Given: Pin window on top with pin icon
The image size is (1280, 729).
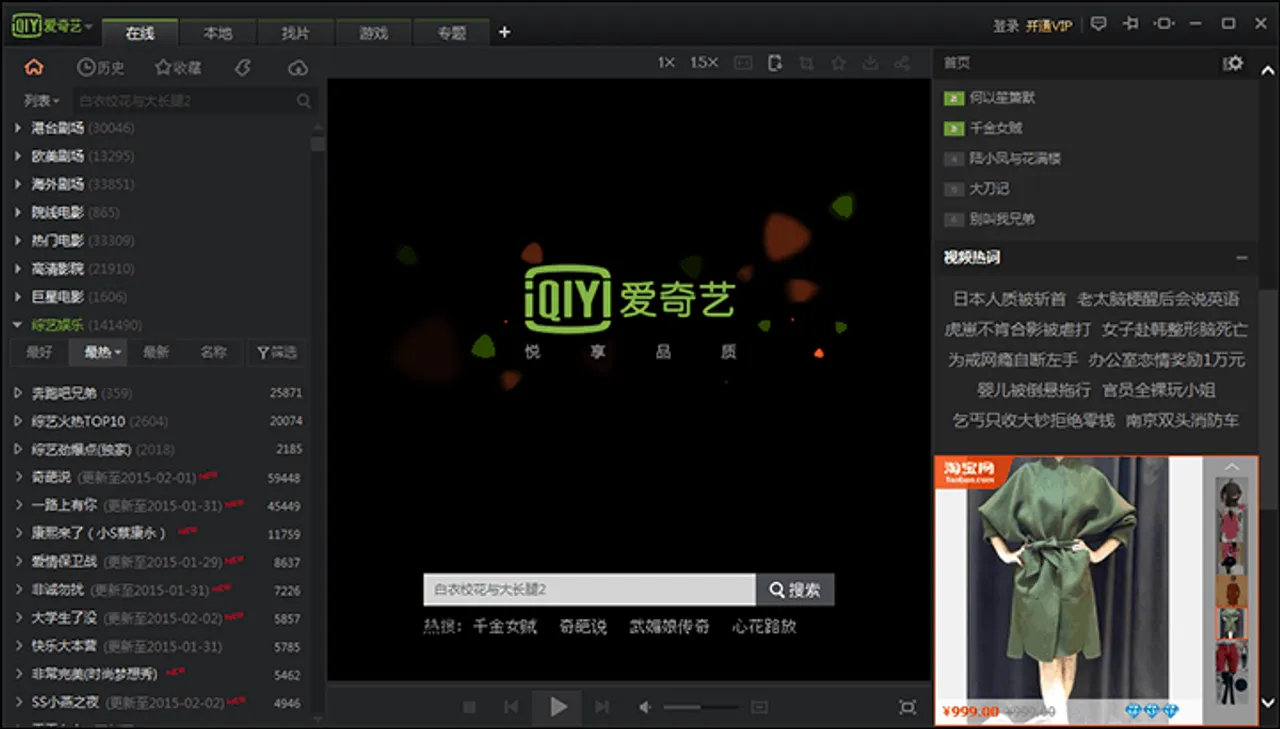Looking at the screenshot, I should point(1131,24).
